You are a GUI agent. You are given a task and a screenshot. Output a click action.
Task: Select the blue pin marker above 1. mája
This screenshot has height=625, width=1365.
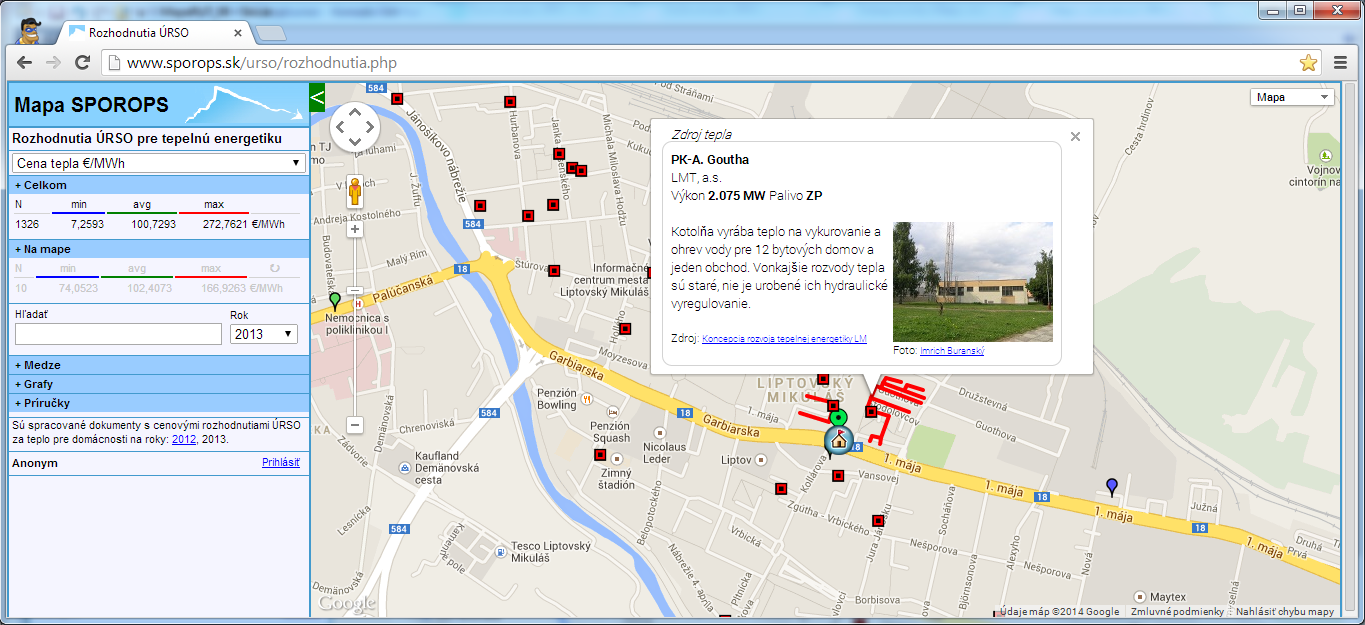[x=1111, y=487]
